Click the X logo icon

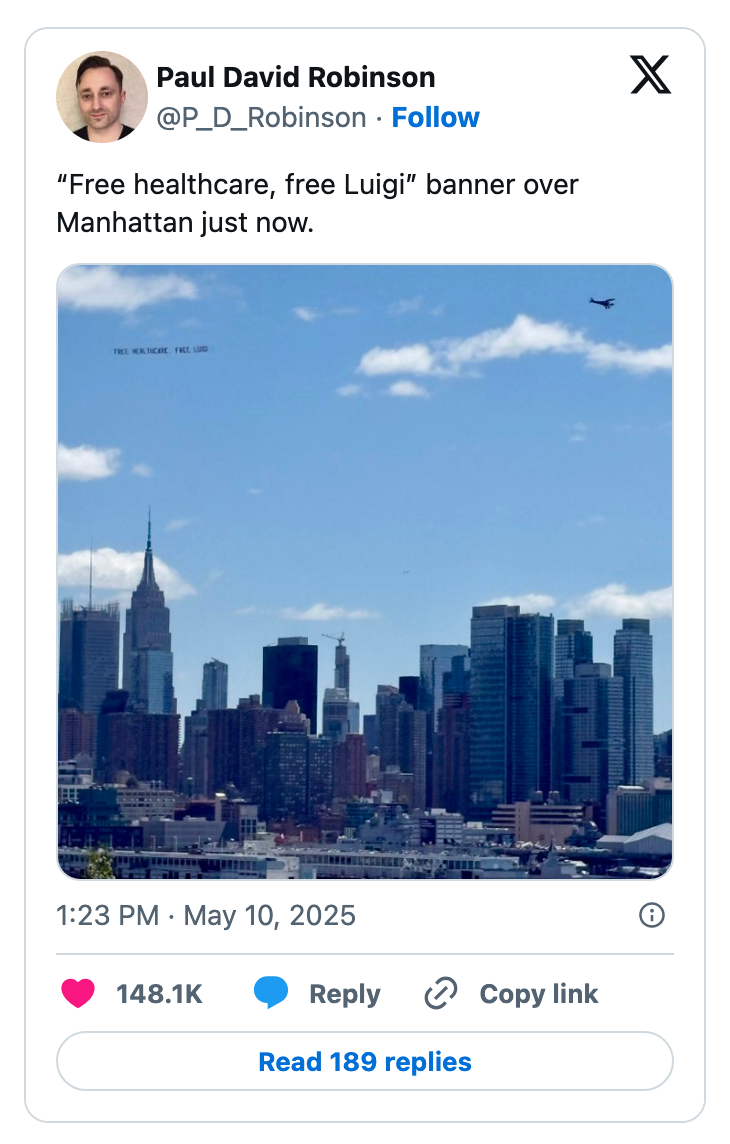click(x=650, y=77)
